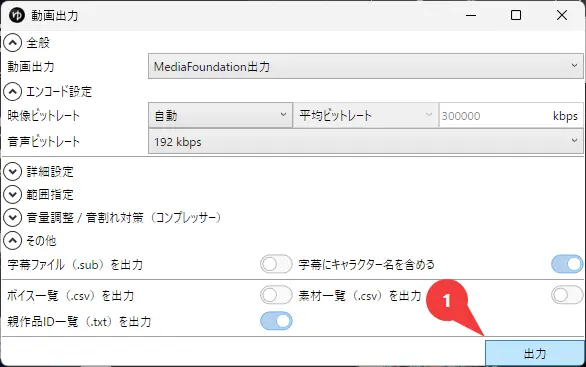Collapse the その他 section
This screenshot has height=367, width=586.
(13, 241)
